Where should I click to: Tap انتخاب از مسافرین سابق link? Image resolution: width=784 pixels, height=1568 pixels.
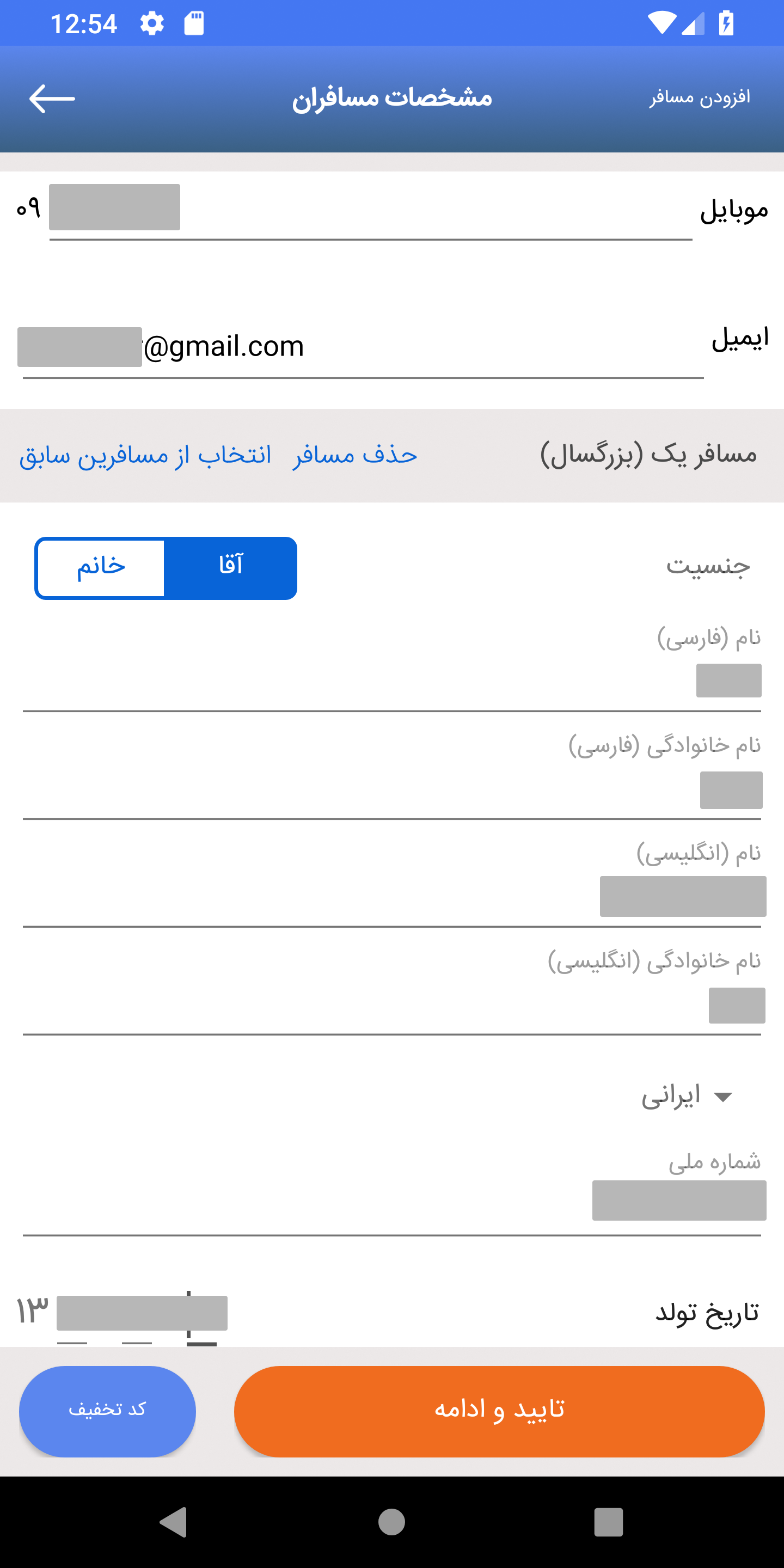[x=145, y=455]
